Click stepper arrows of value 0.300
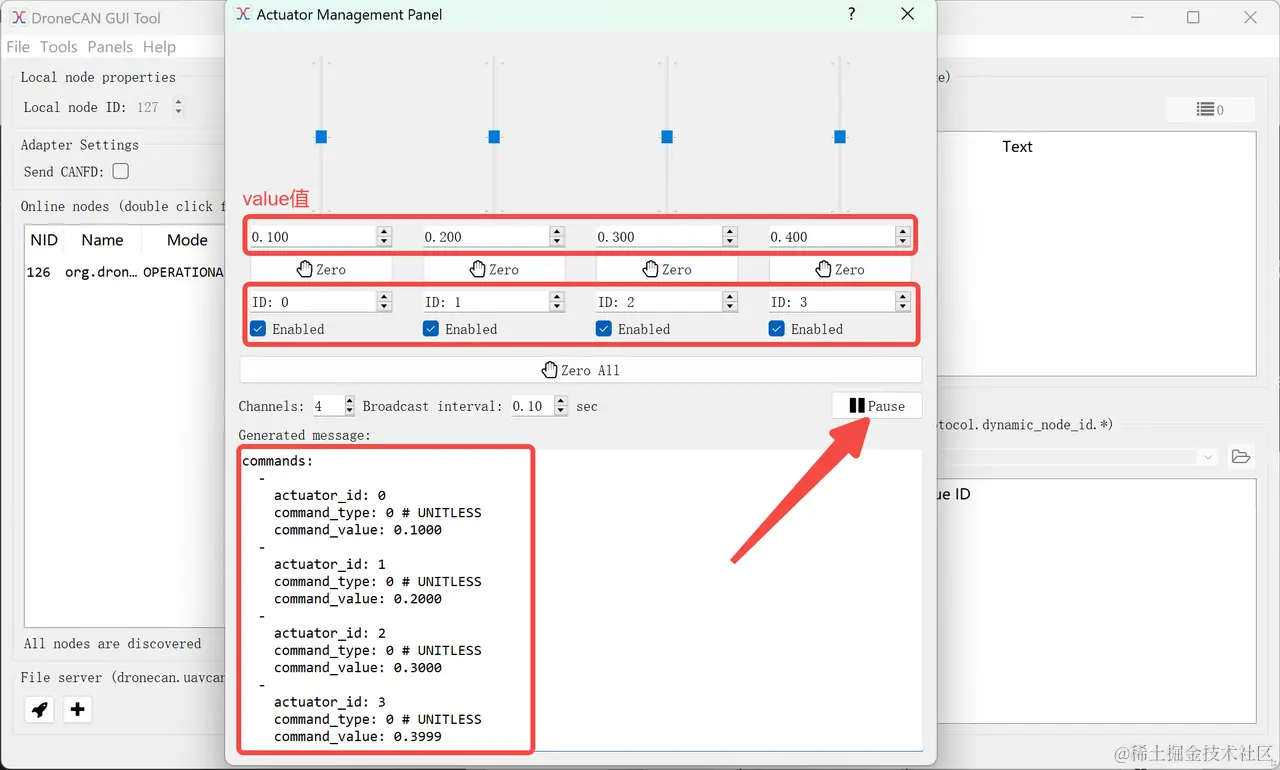This screenshot has height=770, width=1280. point(730,237)
